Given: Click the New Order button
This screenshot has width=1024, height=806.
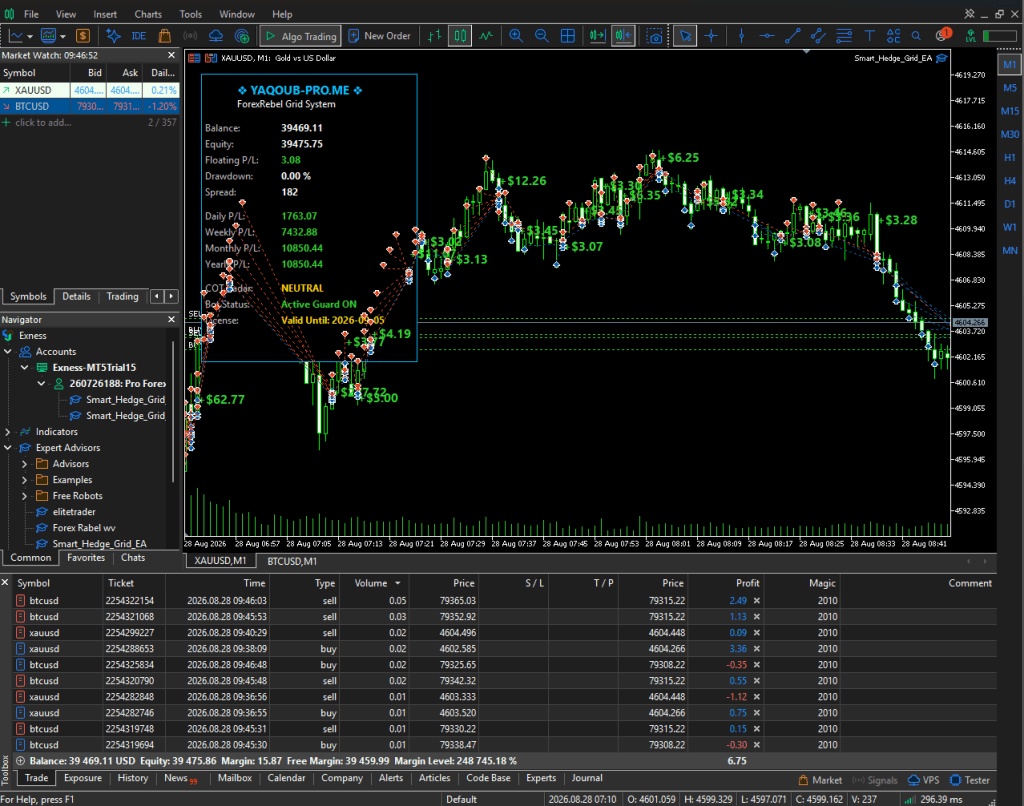Looking at the screenshot, I should (x=379, y=36).
